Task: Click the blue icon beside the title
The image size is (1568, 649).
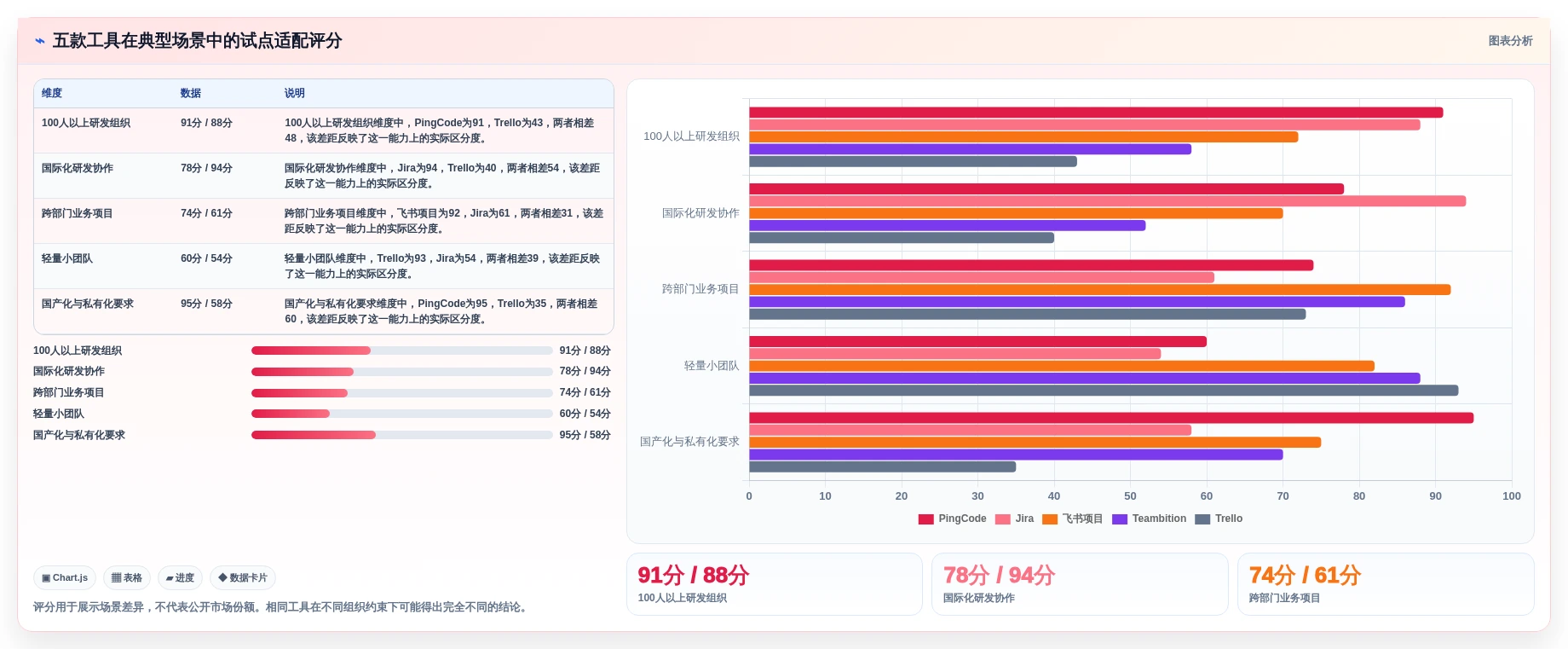Action: click(x=40, y=41)
